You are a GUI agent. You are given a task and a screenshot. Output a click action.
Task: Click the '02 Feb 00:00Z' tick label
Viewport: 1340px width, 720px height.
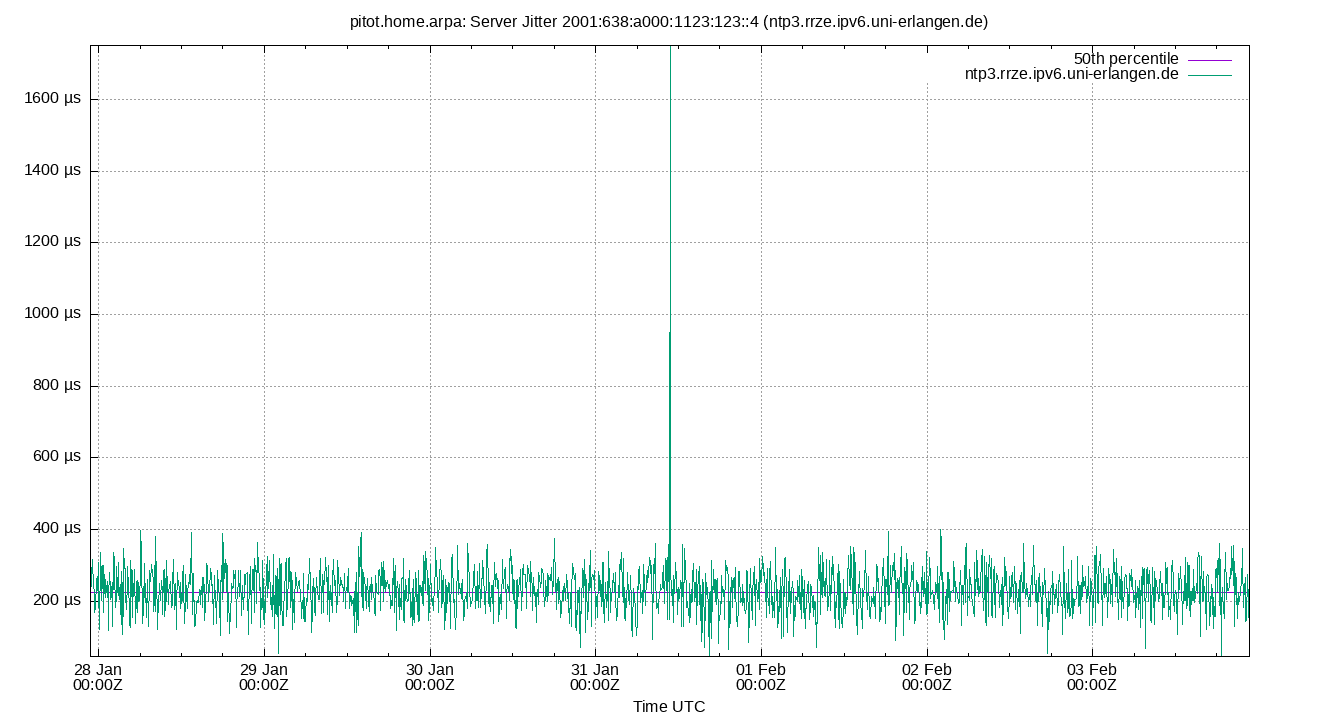point(929,678)
